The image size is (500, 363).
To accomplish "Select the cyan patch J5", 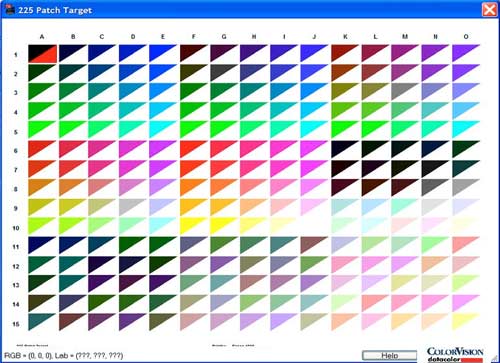I will [314, 130].
